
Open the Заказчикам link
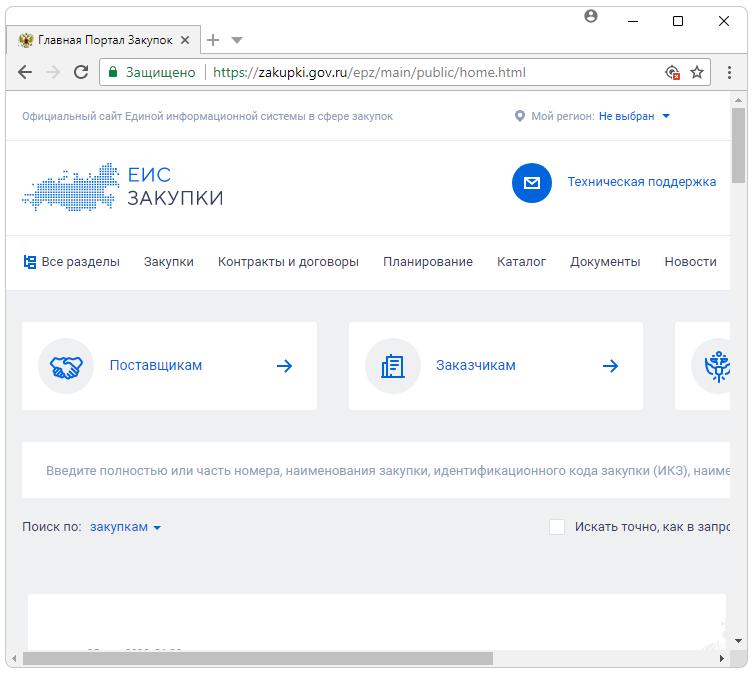pyautogui.click(x=476, y=366)
